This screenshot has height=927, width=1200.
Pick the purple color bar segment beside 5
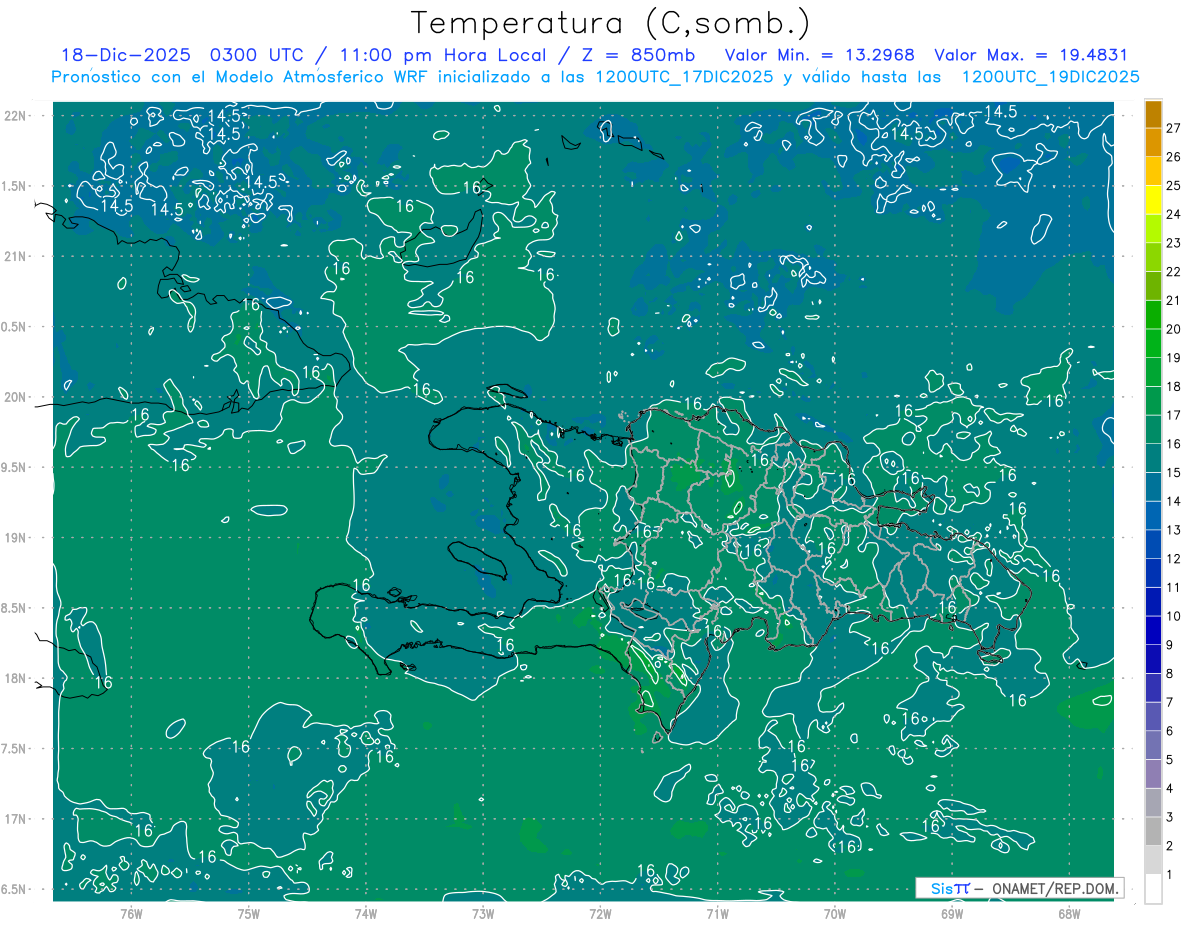click(1153, 745)
